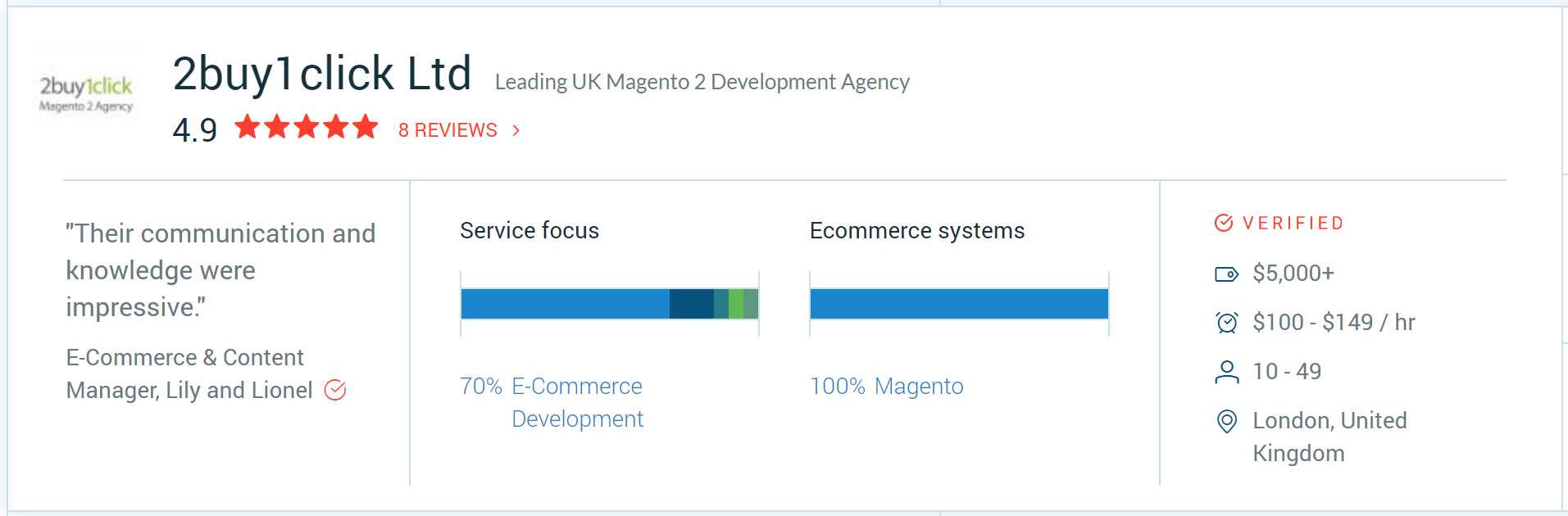Click the hourly rate clock icon

(1226, 323)
